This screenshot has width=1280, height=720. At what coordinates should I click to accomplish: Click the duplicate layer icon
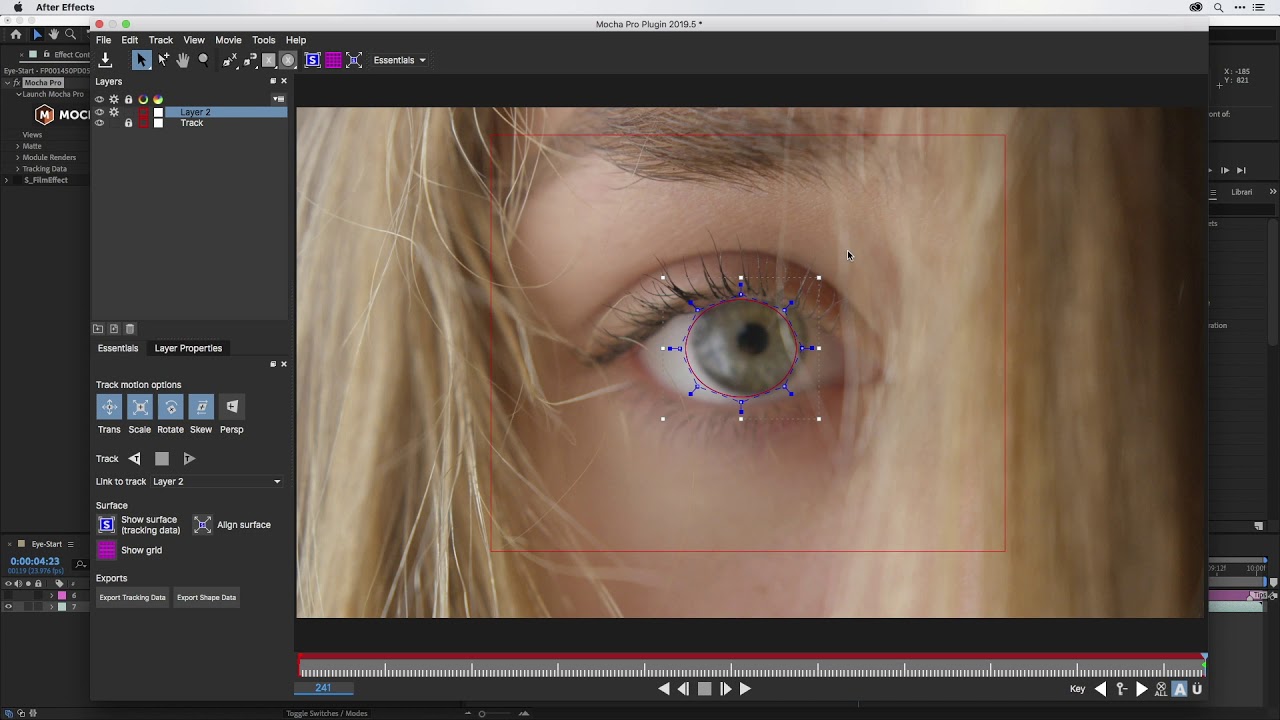coord(114,329)
